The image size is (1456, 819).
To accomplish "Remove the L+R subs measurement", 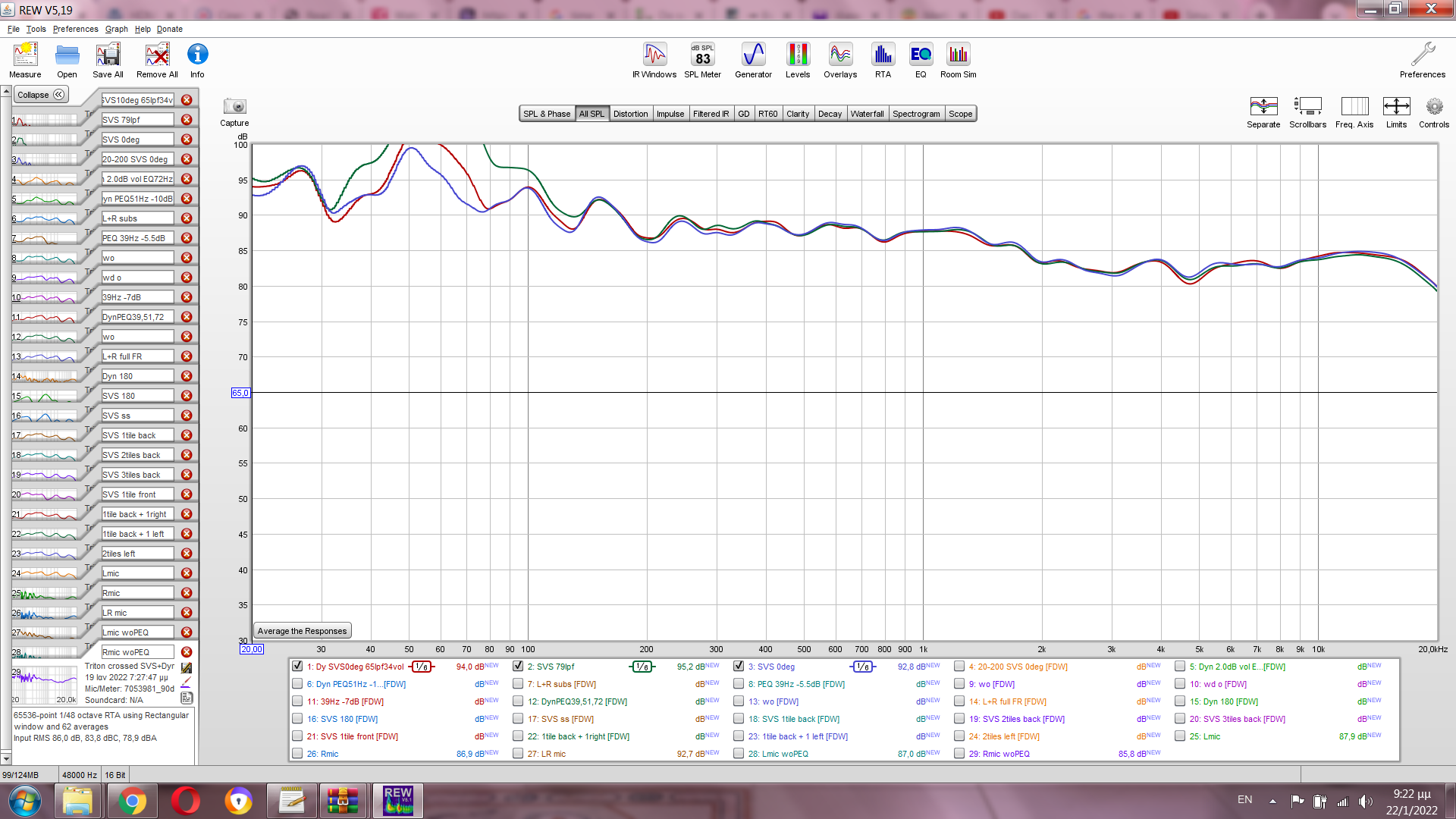I will 187,218.
